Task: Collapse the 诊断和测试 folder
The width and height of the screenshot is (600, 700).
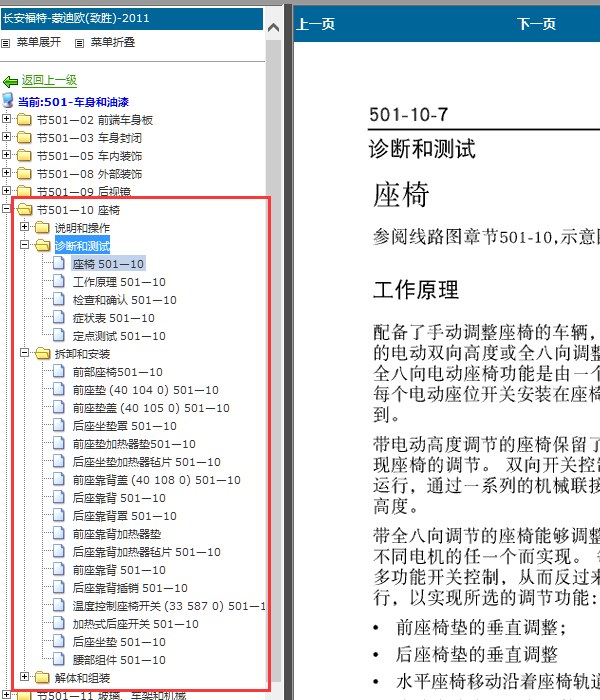Action: pyautogui.click(x=25, y=245)
